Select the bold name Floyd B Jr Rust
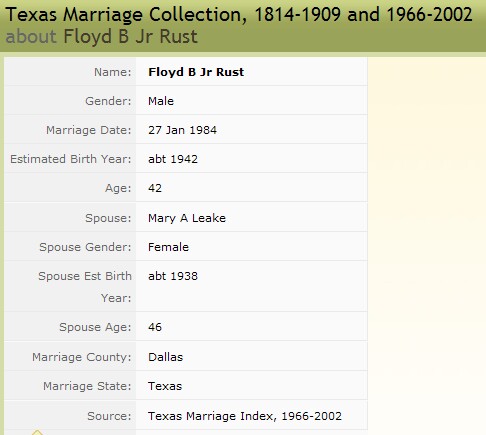 click(196, 72)
